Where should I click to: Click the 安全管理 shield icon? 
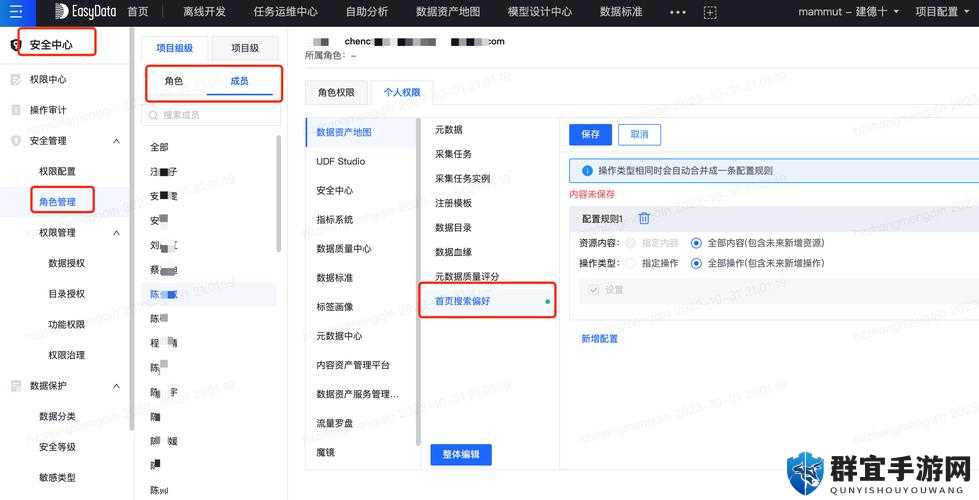16,141
